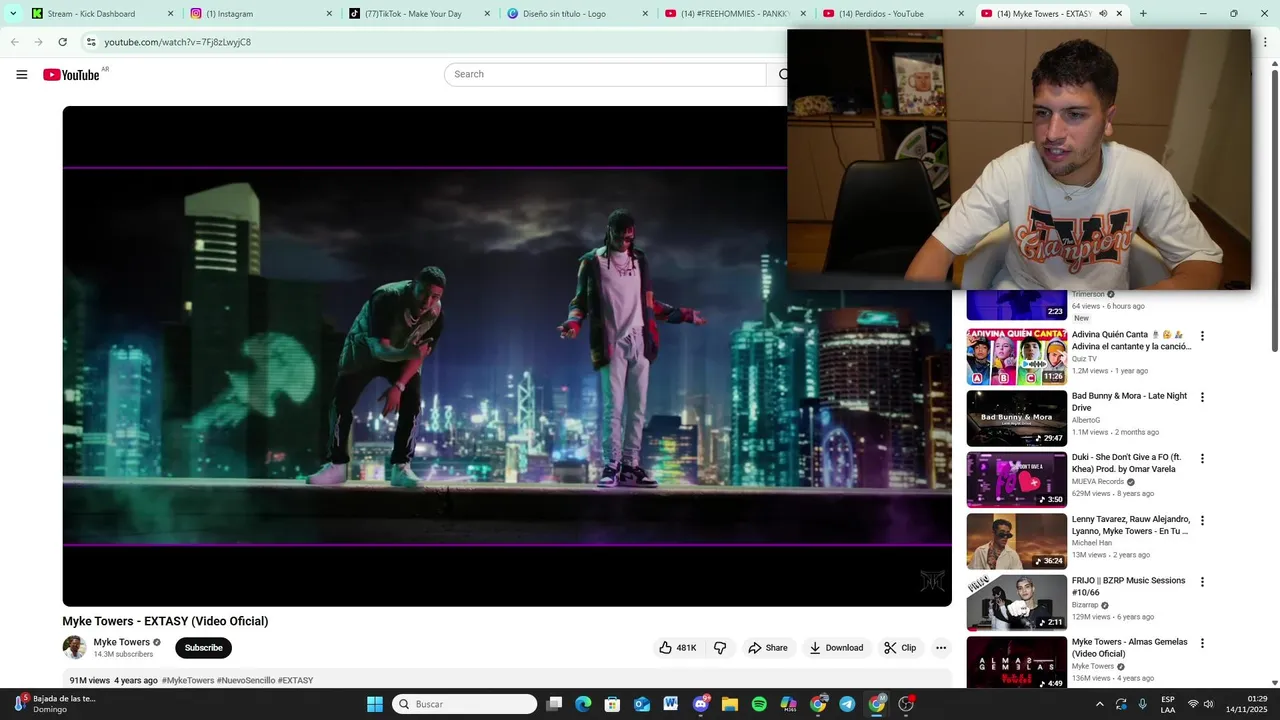
Task: Click inside the YouTube search field
Action: (605, 74)
